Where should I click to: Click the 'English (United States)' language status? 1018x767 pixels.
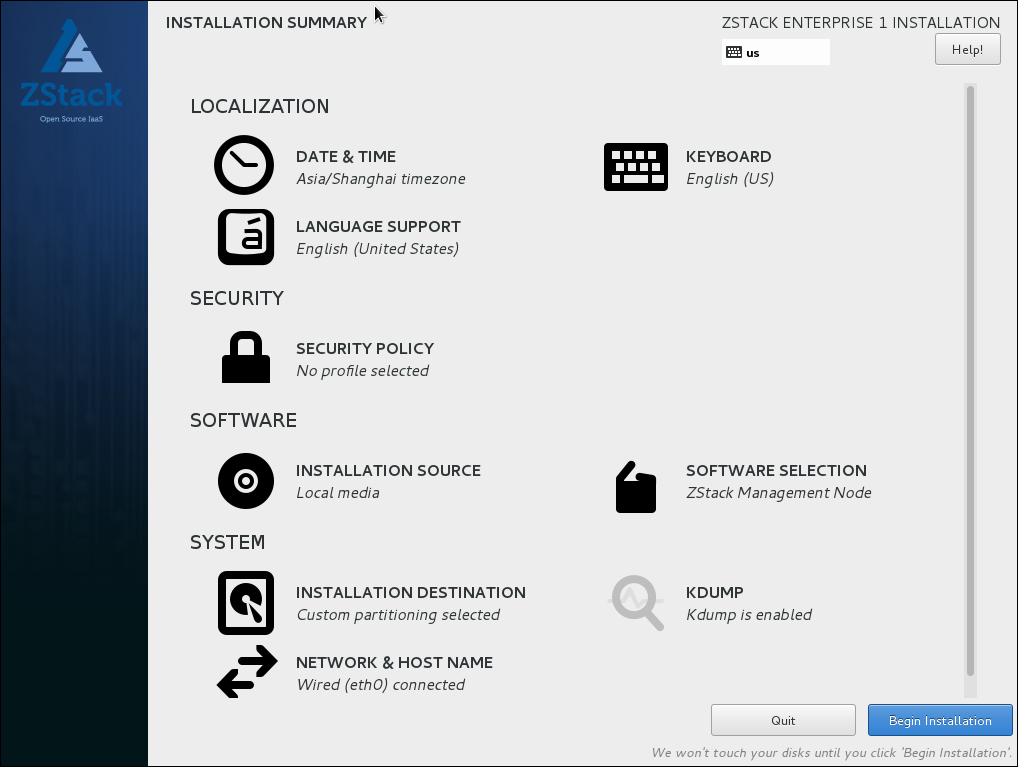[x=378, y=249]
